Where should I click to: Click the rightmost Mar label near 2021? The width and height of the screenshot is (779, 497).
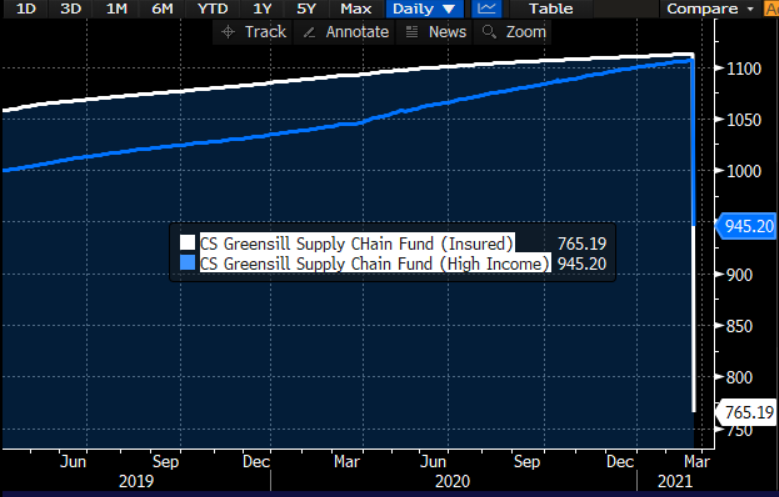point(697,462)
